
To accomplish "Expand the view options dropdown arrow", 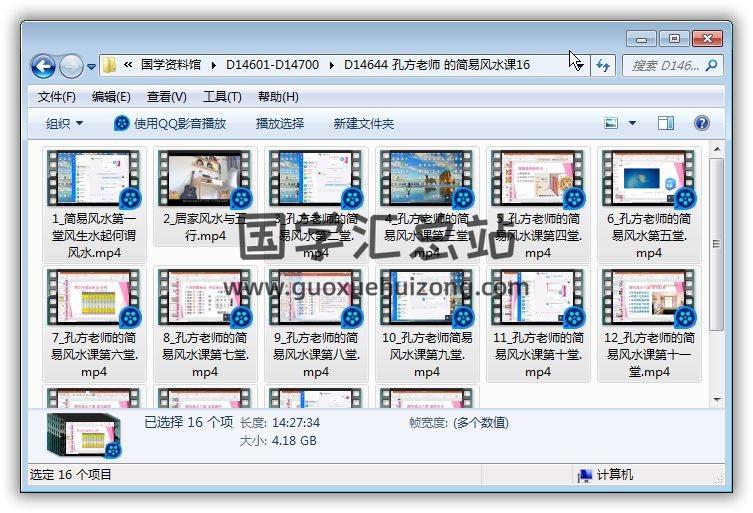I will pyautogui.click(x=632, y=123).
